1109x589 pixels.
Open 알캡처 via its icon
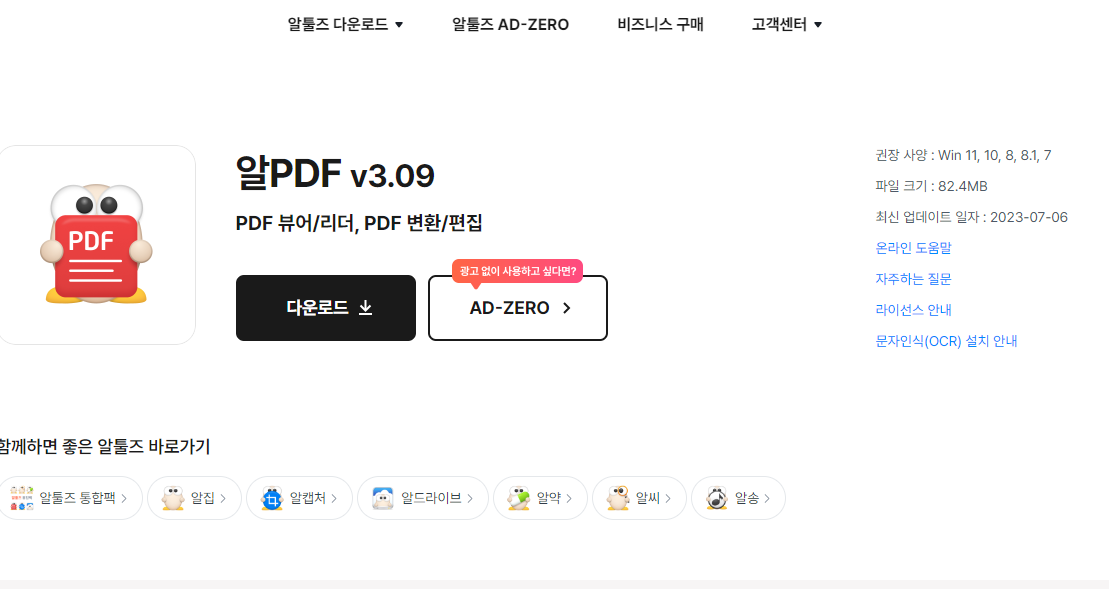pos(273,497)
